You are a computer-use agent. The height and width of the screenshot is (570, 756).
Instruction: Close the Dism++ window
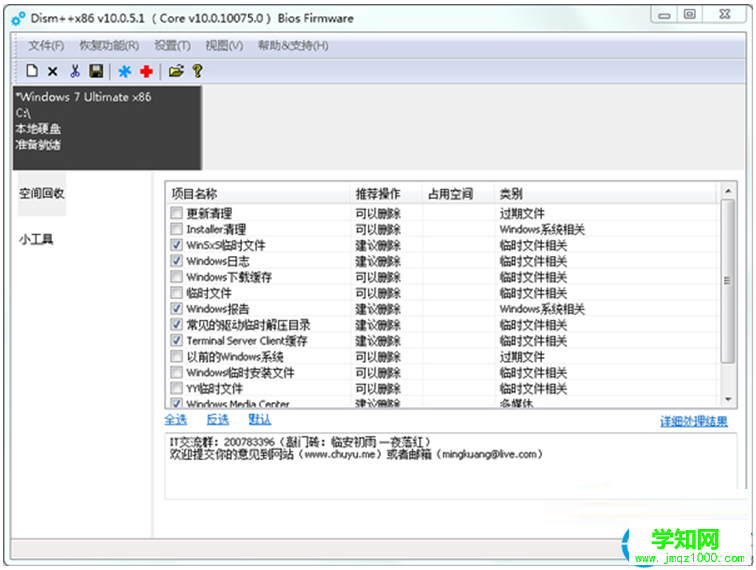725,14
